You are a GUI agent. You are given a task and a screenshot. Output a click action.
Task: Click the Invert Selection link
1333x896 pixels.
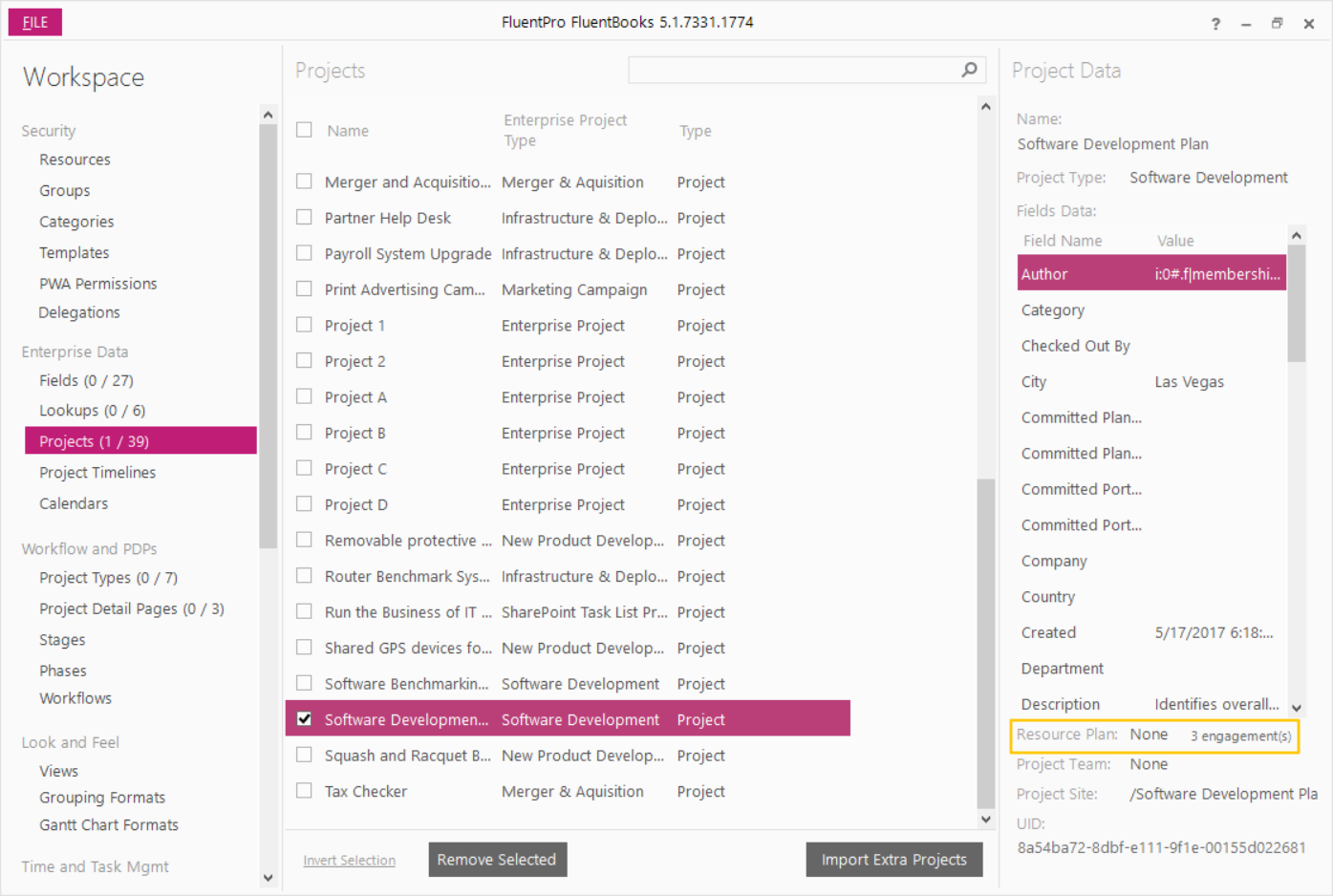coord(349,861)
